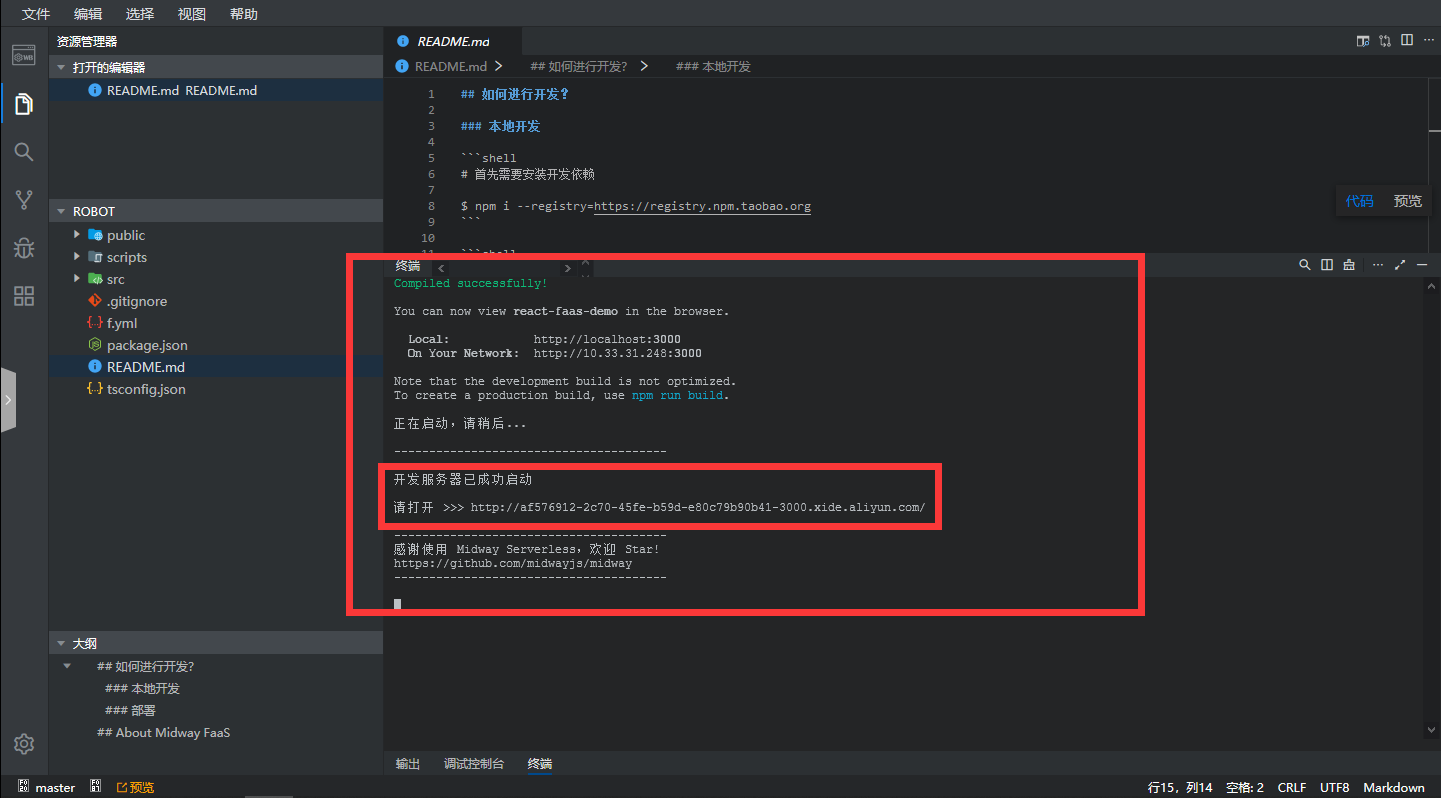Screen dimensions: 1441x798
Task: Collapse the ROBOT project section
Action: [x=60, y=211]
